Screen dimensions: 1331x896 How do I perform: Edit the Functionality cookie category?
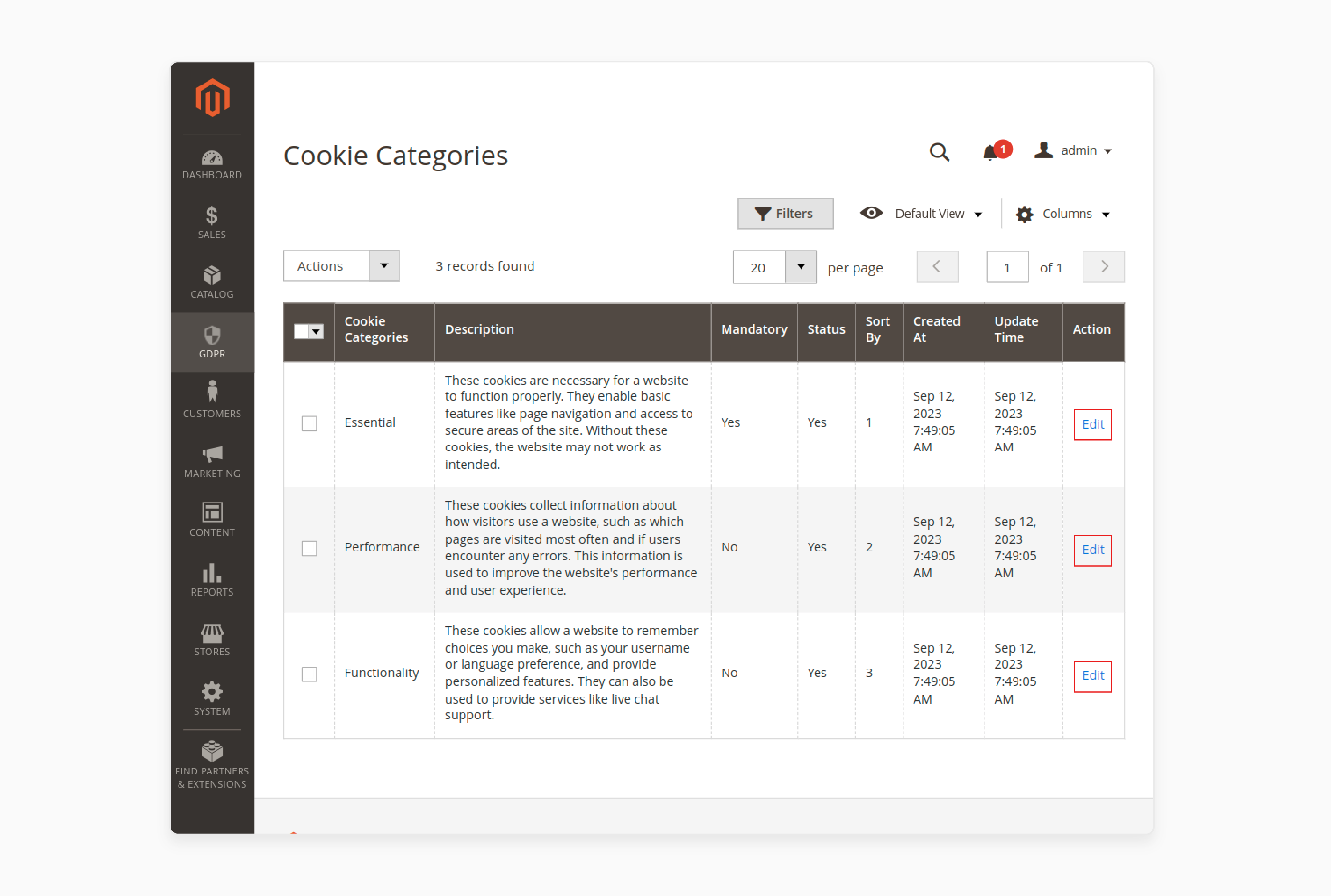1093,676
